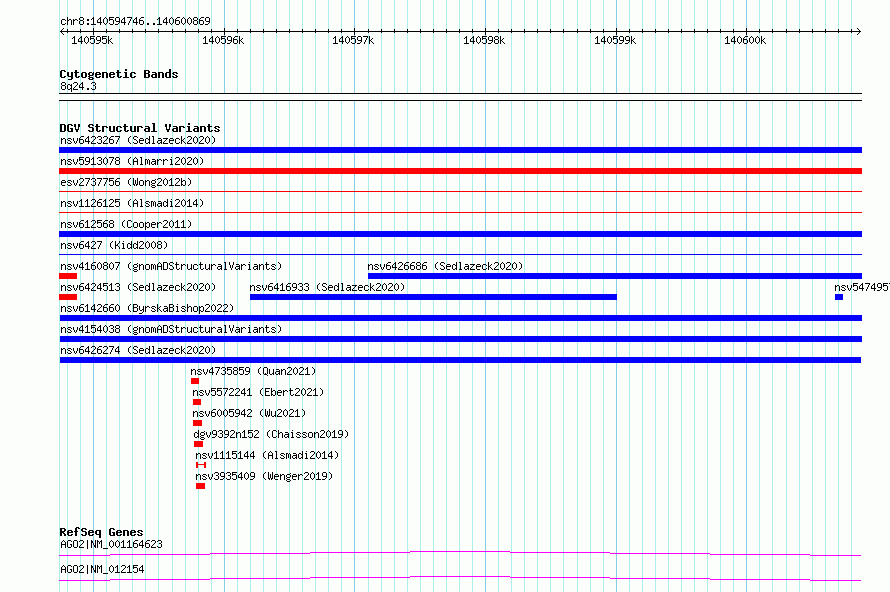Click the right arrow of the ruler
Viewport: 890px width, 592px height.
tap(858, 31)
